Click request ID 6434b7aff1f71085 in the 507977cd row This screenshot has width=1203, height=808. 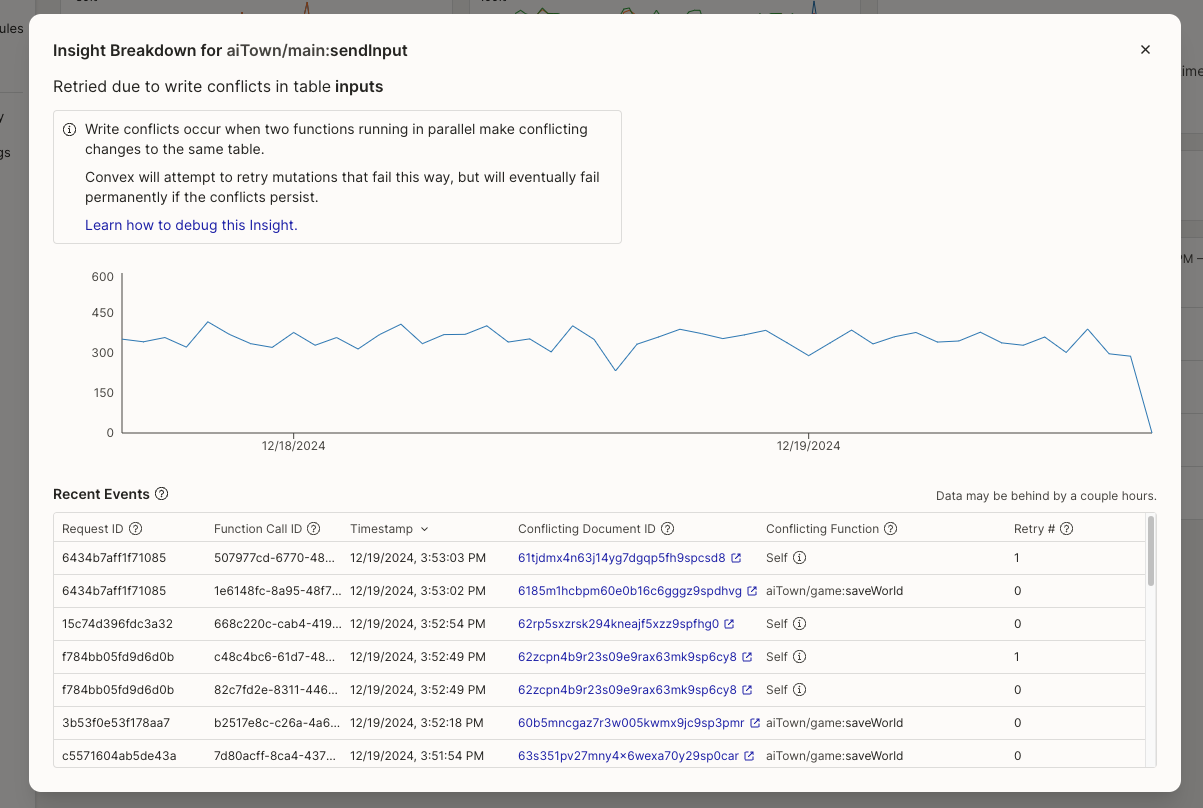pyautogui.click(x=114, y=558)
